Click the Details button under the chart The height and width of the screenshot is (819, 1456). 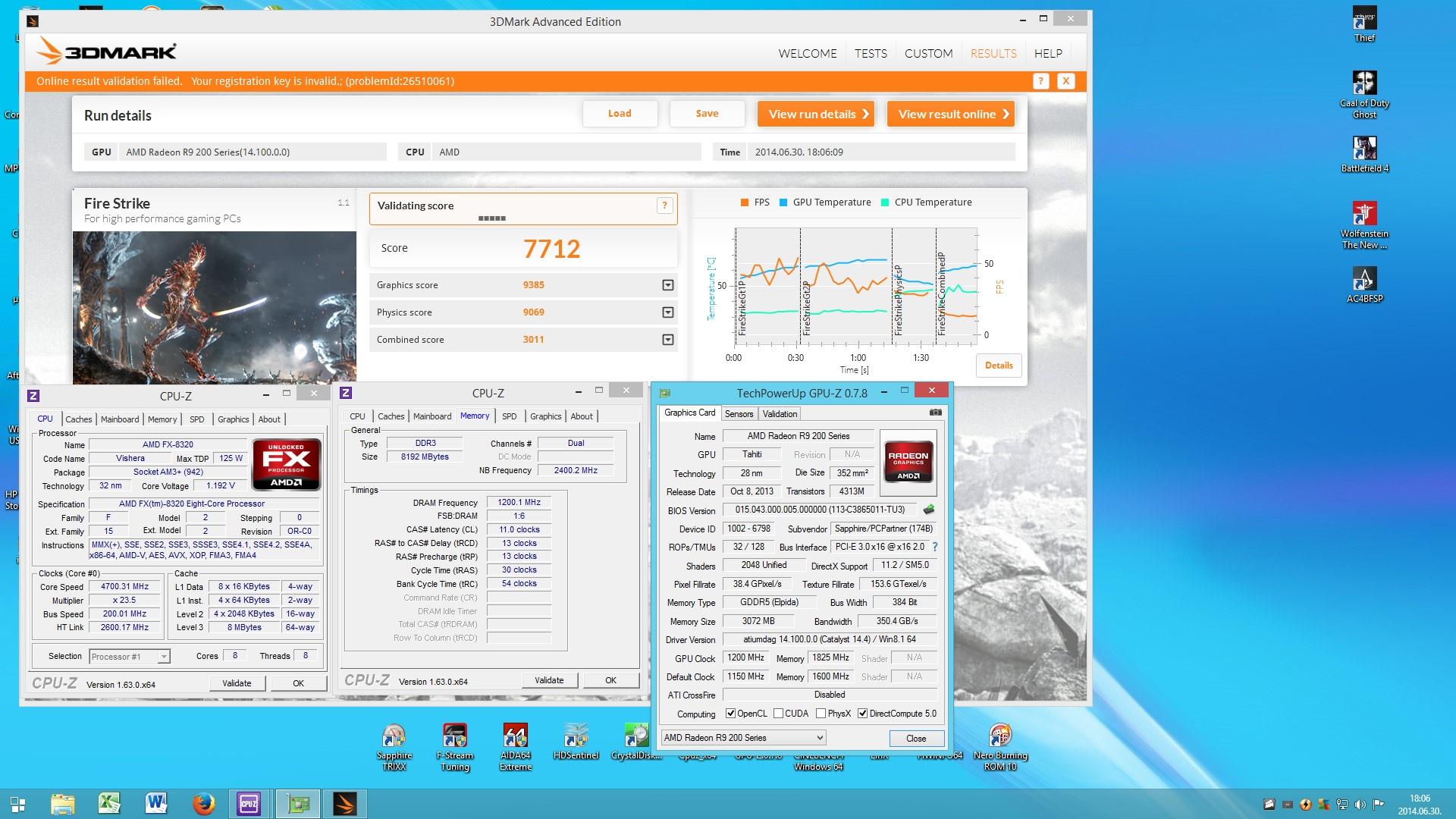tap(998, 366)
